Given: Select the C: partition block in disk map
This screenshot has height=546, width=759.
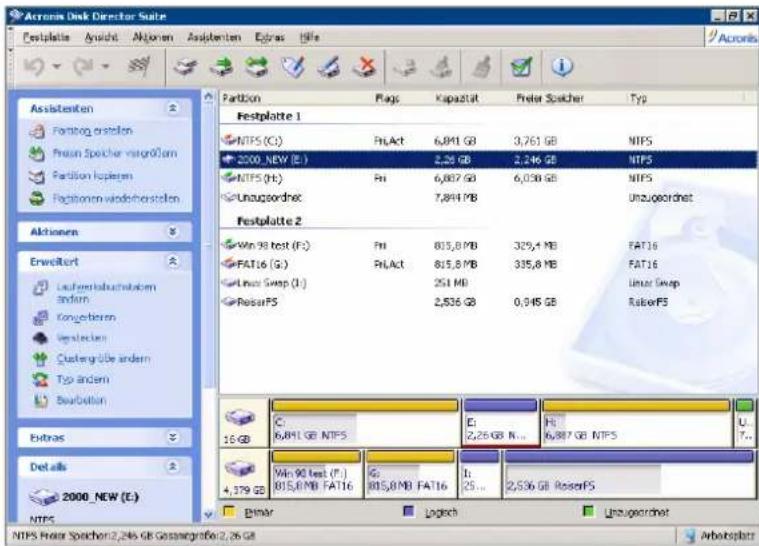Looking at the screenshot, I should (x=365, y=422).
